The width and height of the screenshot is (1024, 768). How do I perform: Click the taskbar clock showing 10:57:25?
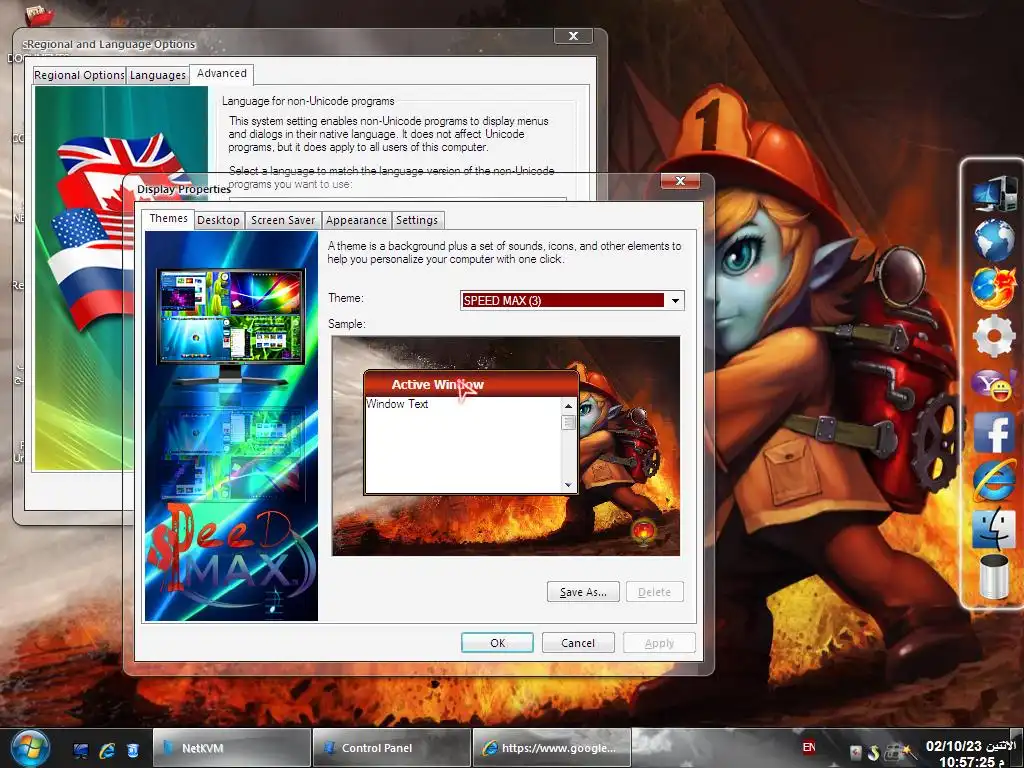click(970, 754)
